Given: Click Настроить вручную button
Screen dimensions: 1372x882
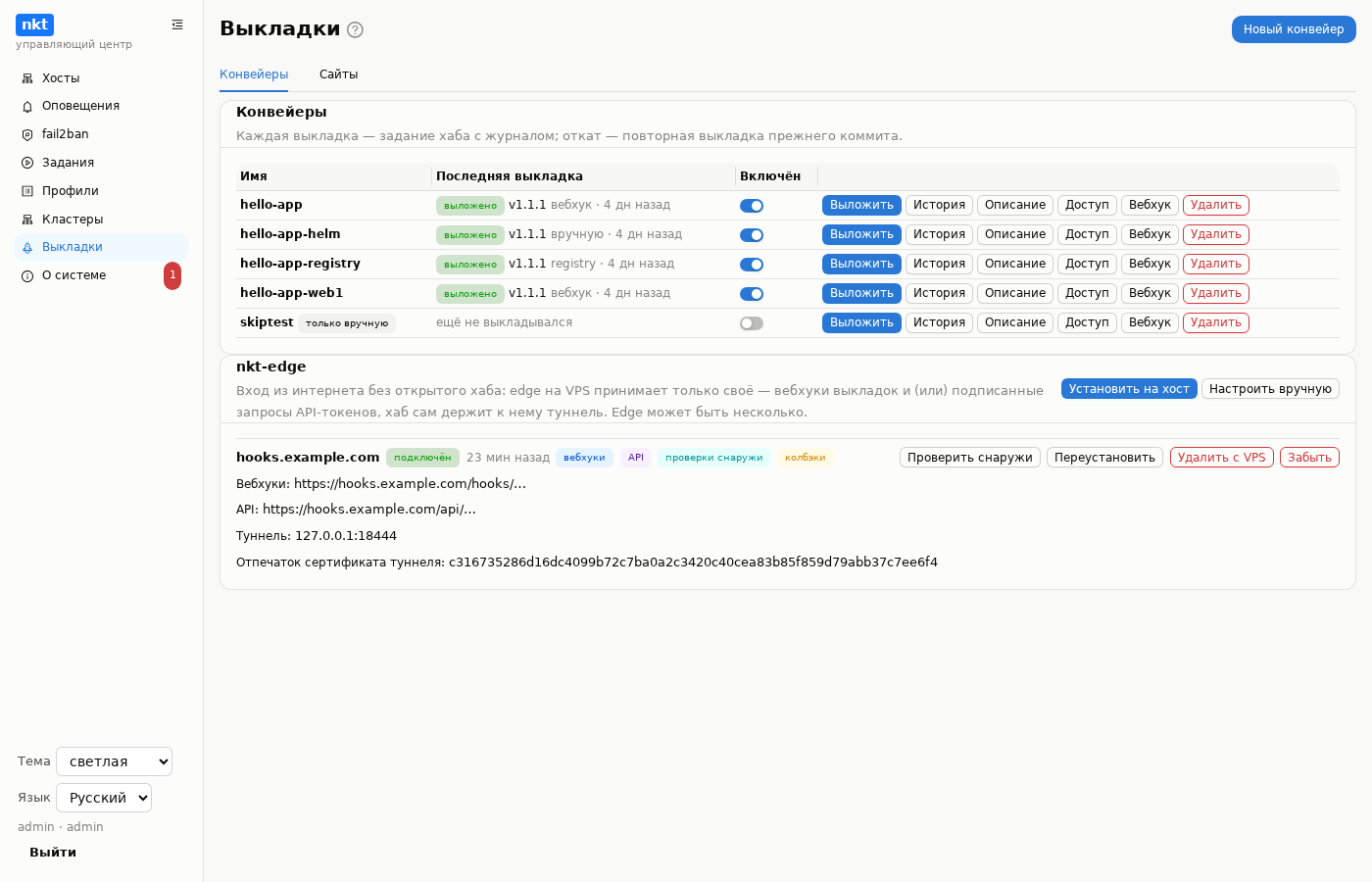Looking at the screenshot, I should click(x=1270, y=389).
